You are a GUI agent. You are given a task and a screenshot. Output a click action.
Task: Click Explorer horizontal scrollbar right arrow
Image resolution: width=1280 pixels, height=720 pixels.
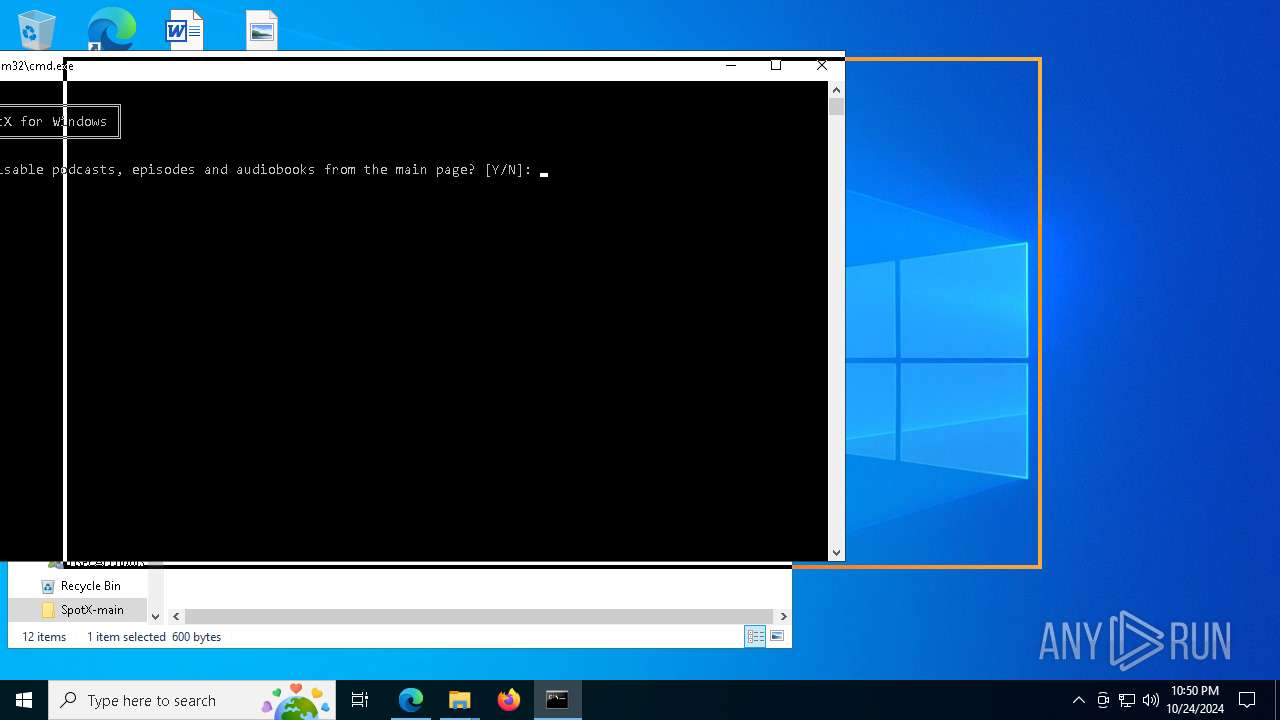(x=783, y=616)
